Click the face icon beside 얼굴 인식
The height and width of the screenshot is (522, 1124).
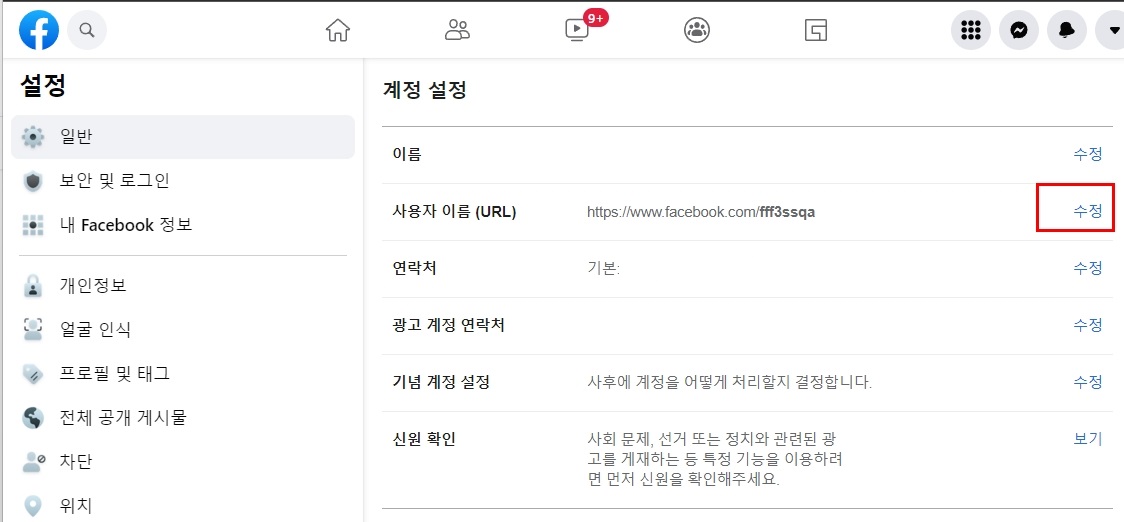point(33,329)
